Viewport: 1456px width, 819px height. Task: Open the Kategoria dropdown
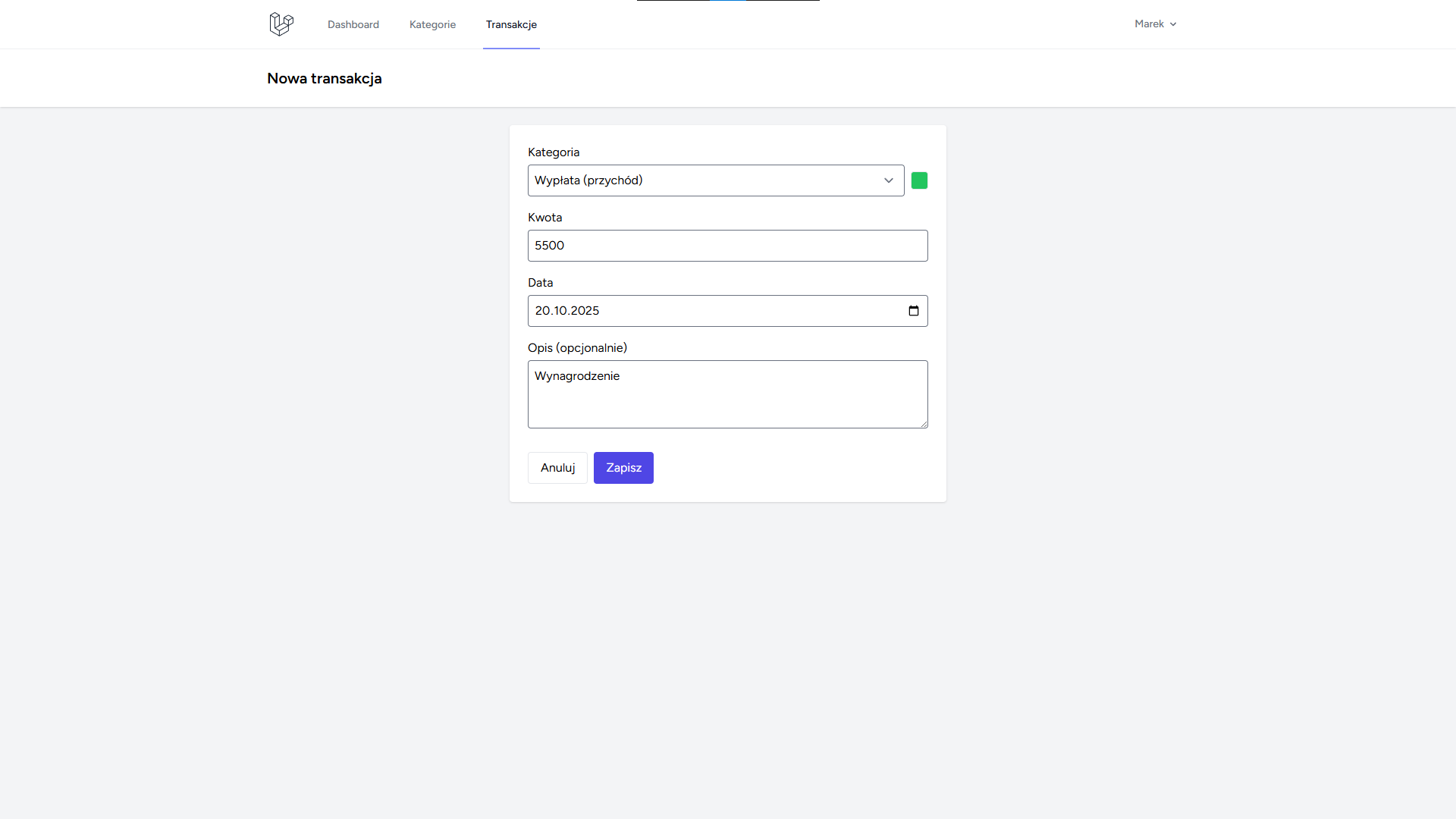click(x=716, y=180)
